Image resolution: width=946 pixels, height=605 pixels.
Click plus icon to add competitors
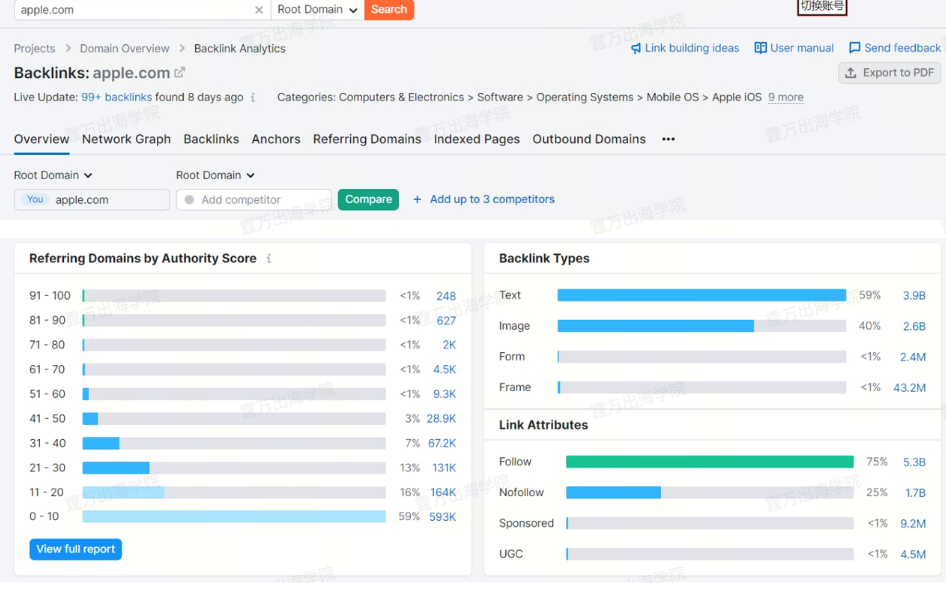point(418,199)
